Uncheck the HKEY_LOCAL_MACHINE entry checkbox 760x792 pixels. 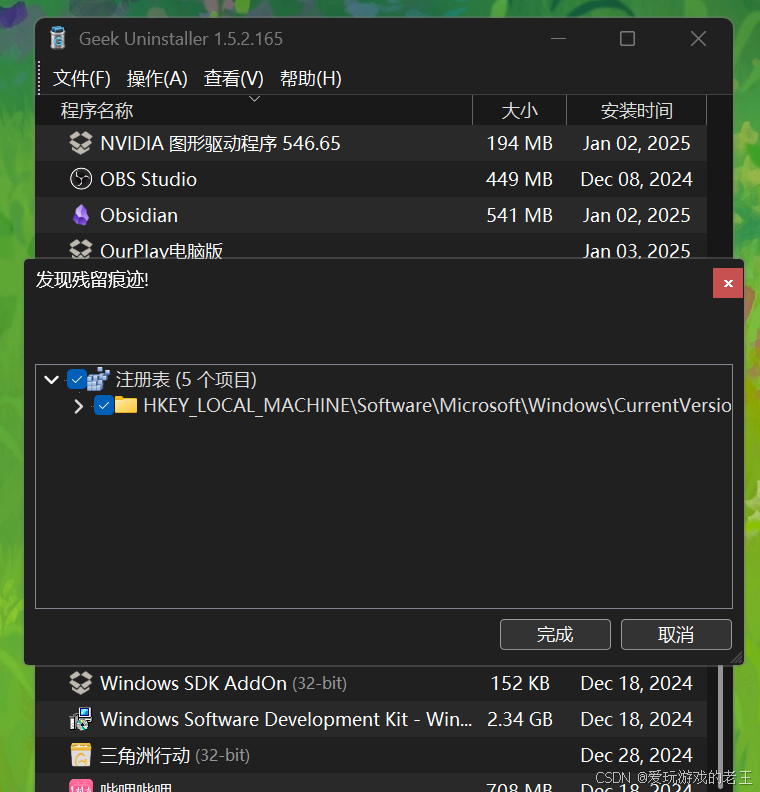pyautogui.click(x=104, y=405)
